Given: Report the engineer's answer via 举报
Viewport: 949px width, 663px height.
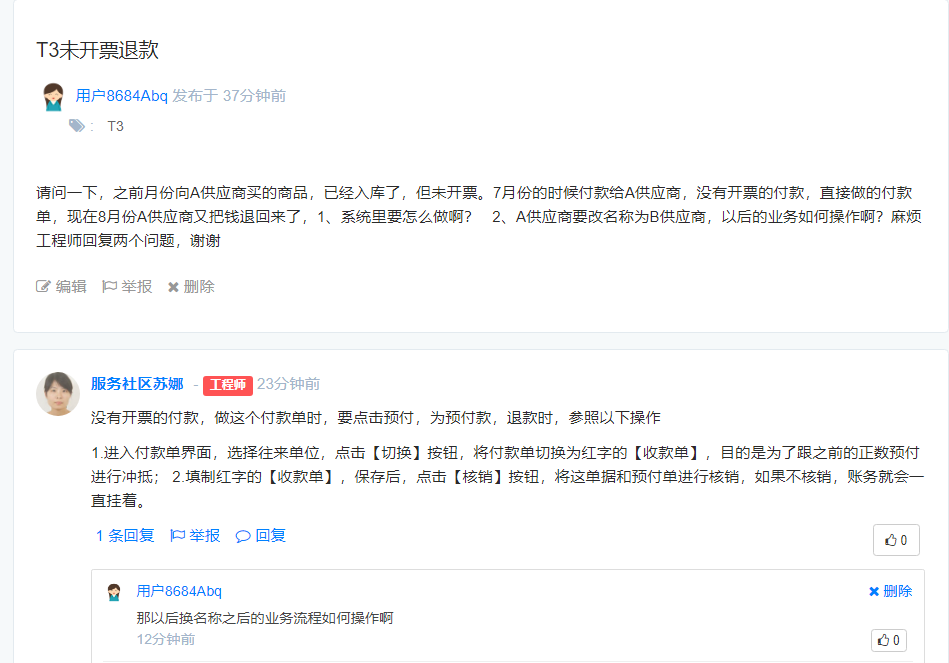Looking at the screenshot, I should coord(195,536).
